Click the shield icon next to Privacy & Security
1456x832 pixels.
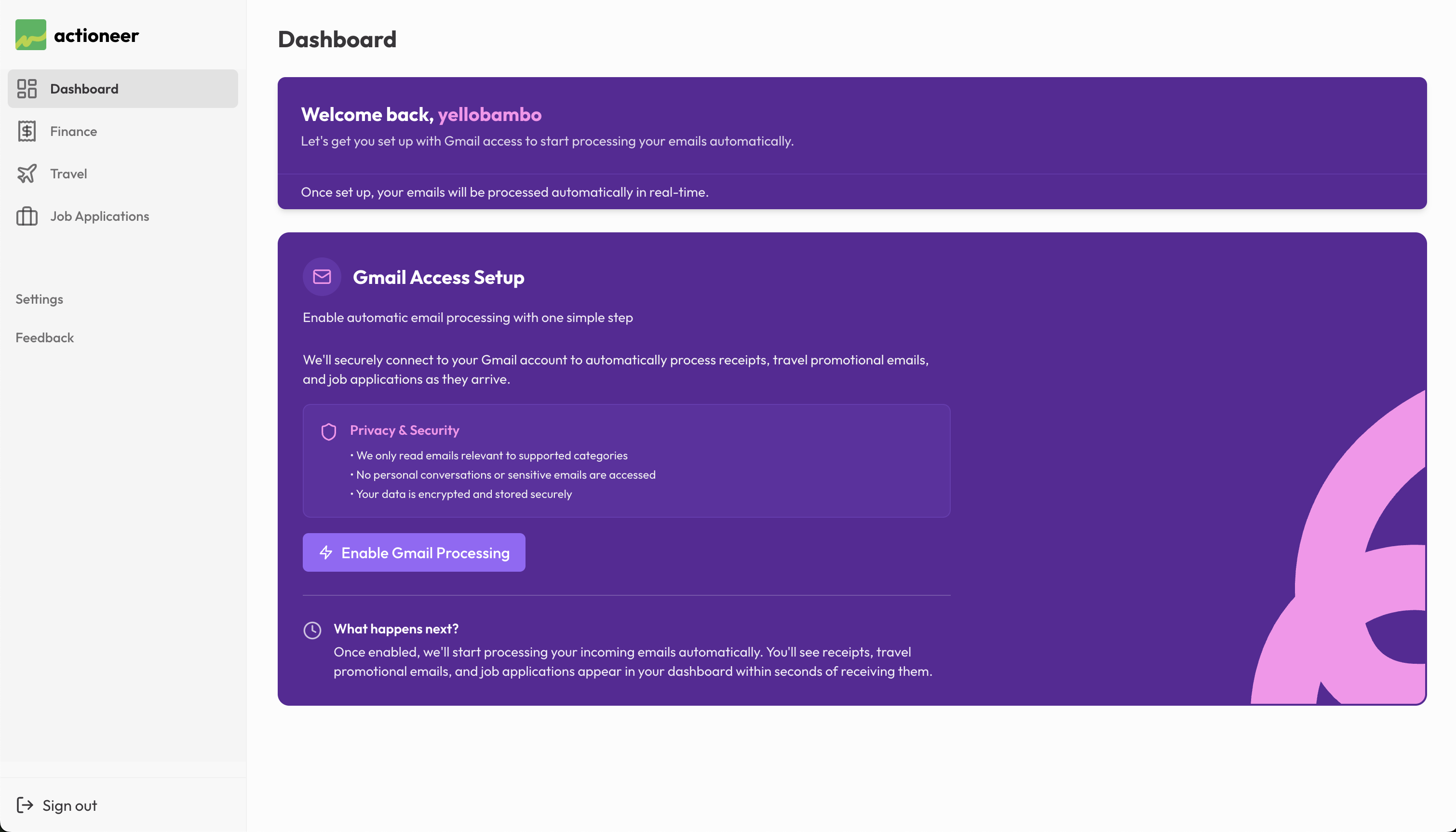tap(329, 431)
